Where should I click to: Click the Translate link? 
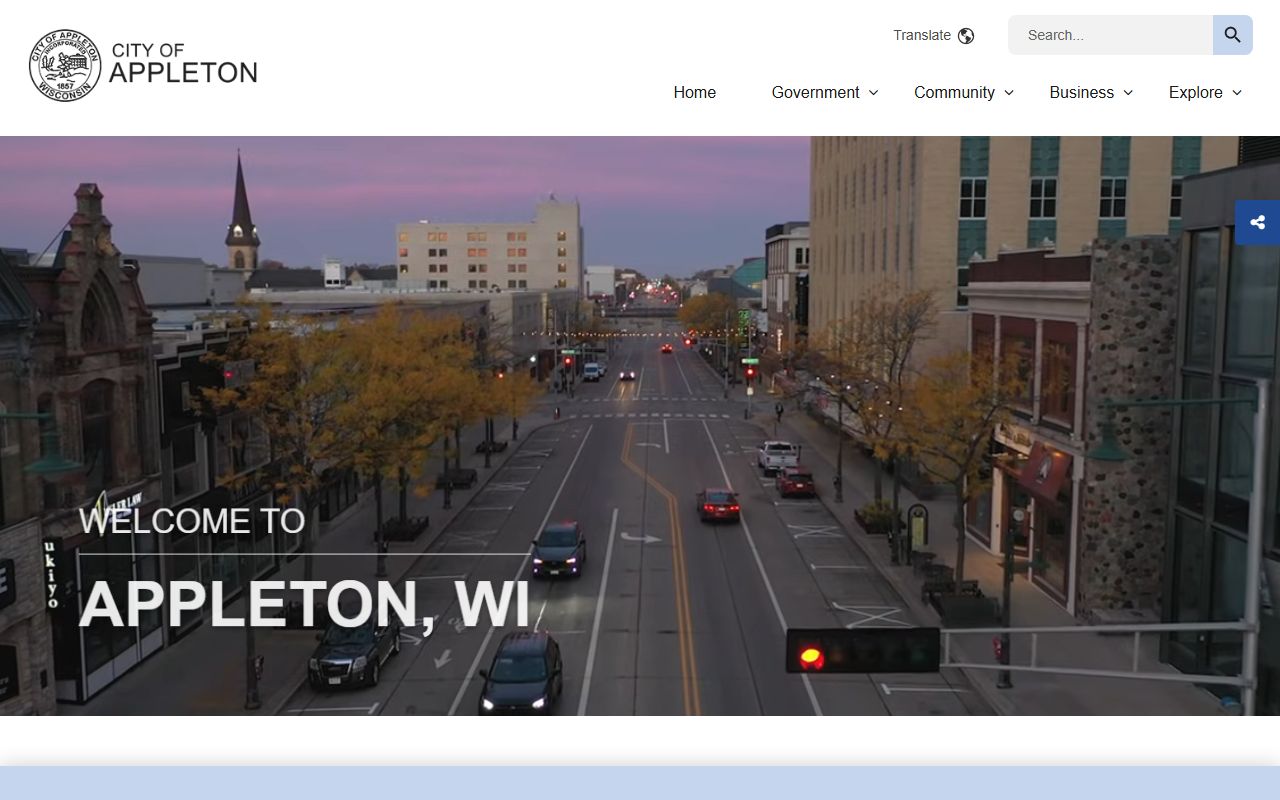click(x=922, y=35)
